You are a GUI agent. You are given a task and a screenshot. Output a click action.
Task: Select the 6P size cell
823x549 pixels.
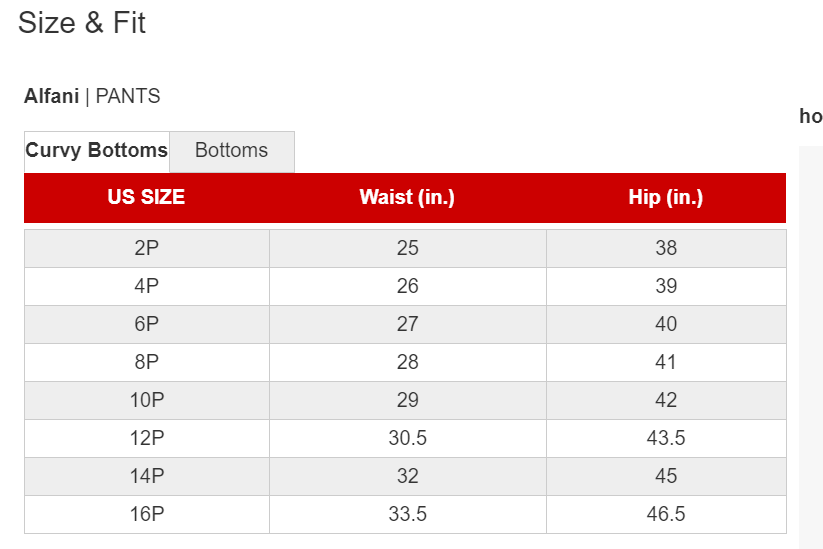click(146, 324)
